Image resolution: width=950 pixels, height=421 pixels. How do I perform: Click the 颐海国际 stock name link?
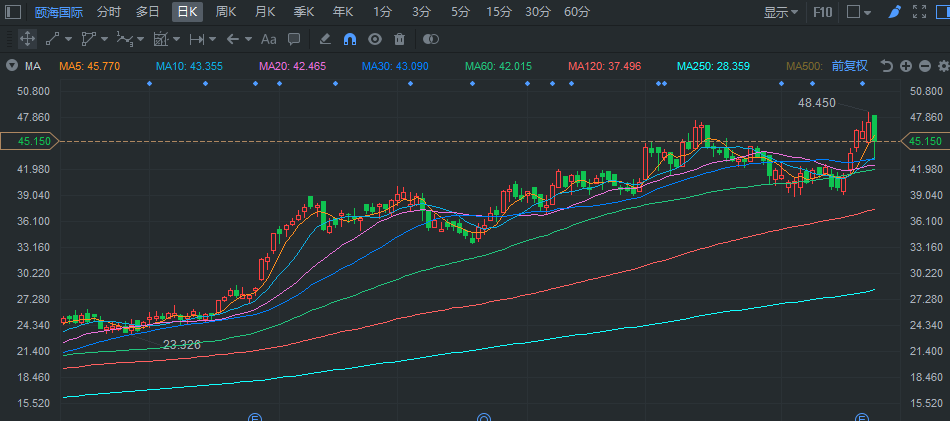coord(59,12)
